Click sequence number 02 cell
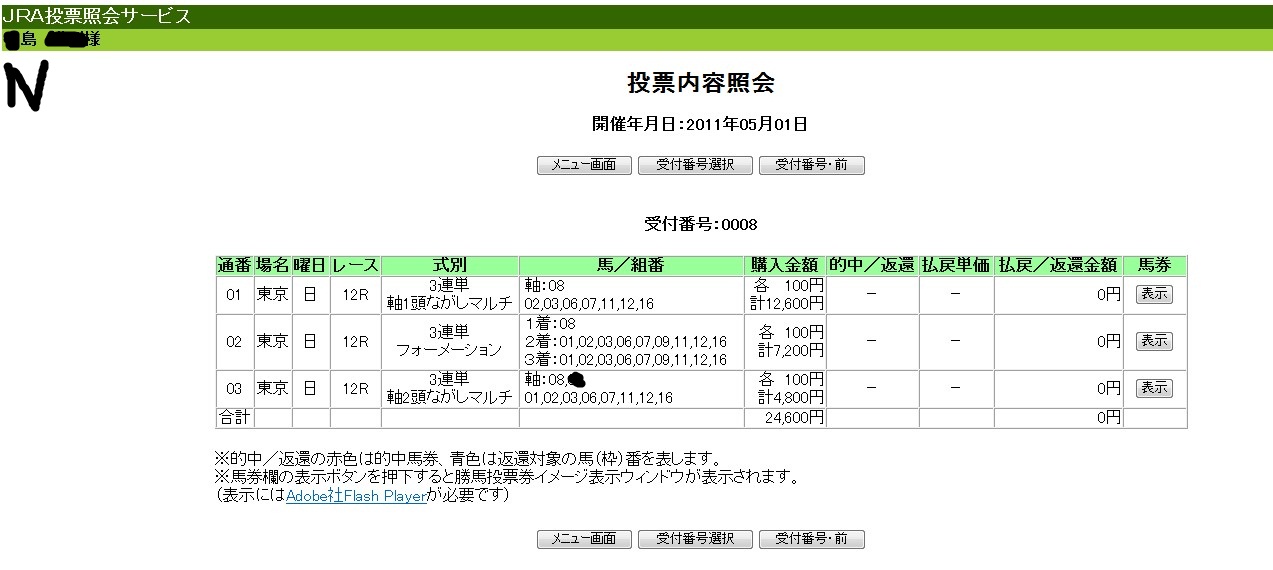1273x570 pixels. tap(234, 342)
